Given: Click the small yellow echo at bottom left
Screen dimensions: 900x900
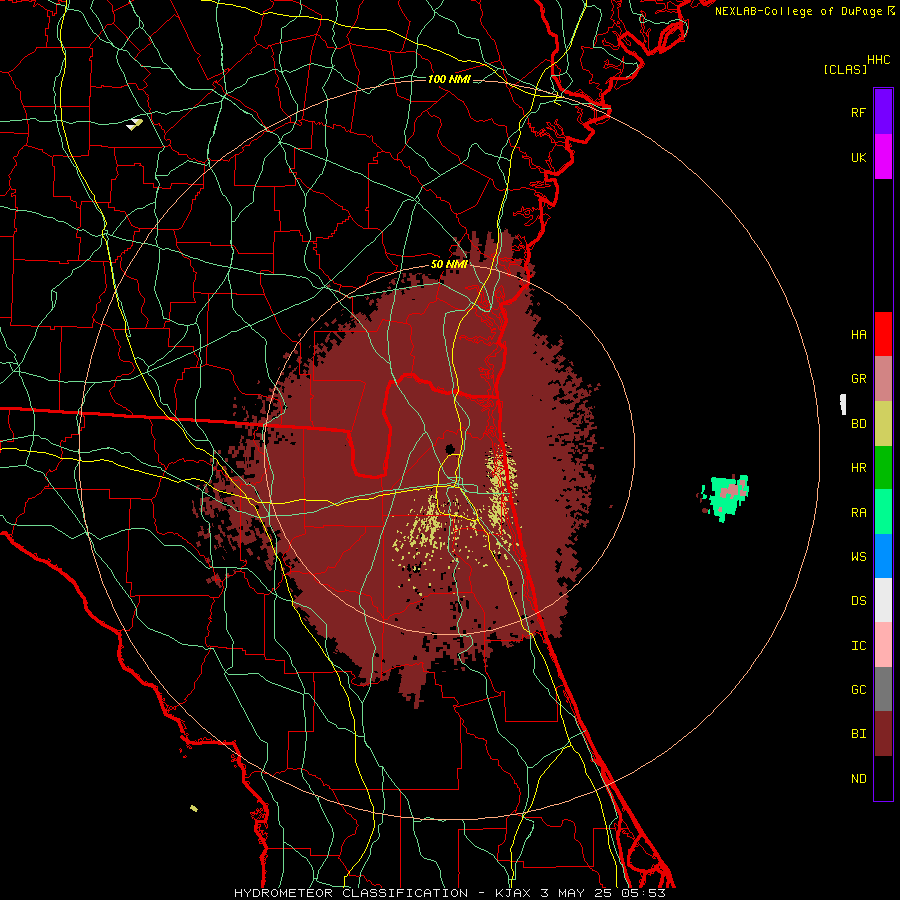Looking at the screenshot, I should 194,808.
